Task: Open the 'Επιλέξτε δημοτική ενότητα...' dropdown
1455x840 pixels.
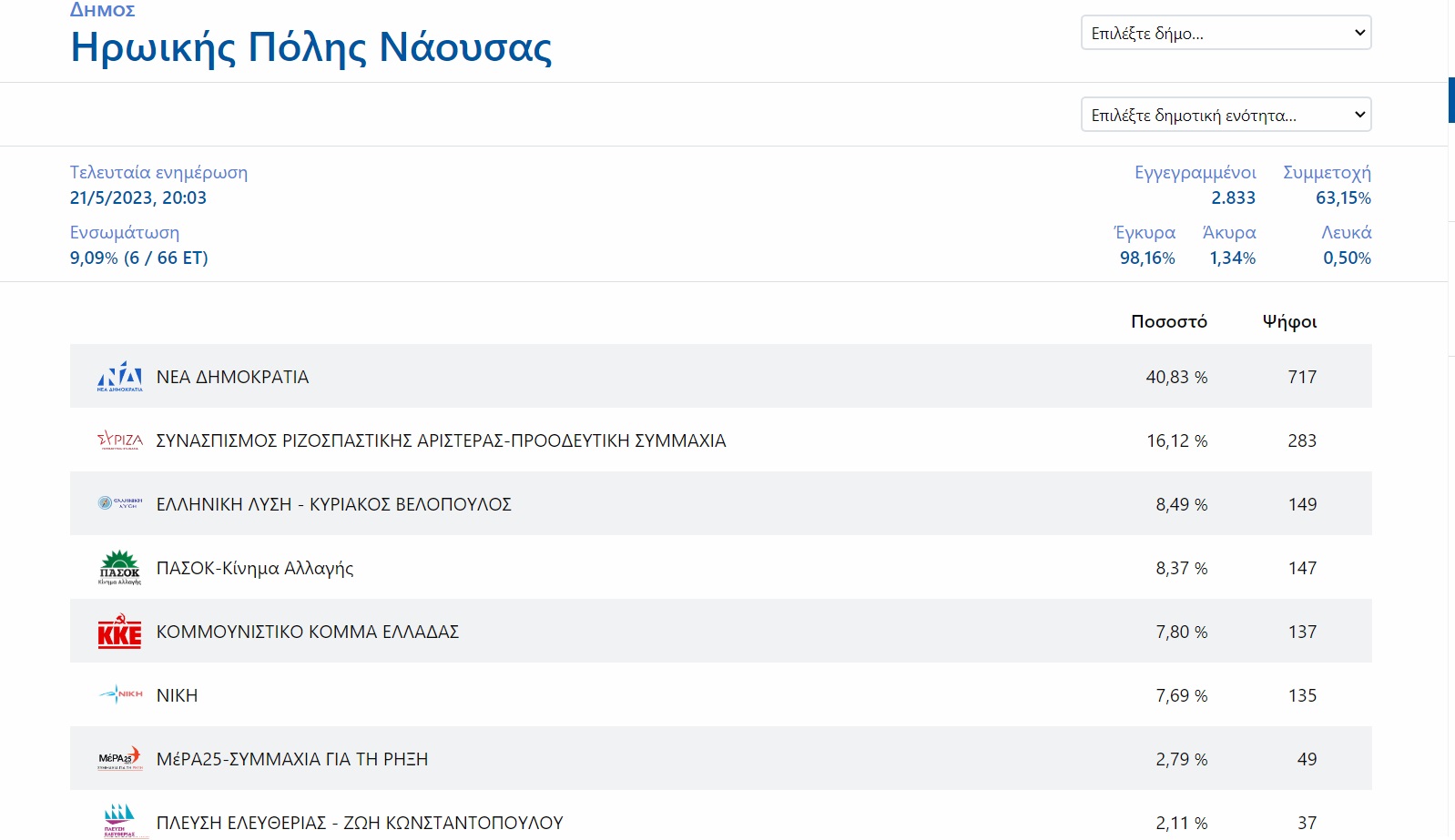Action: point(1226,115)
